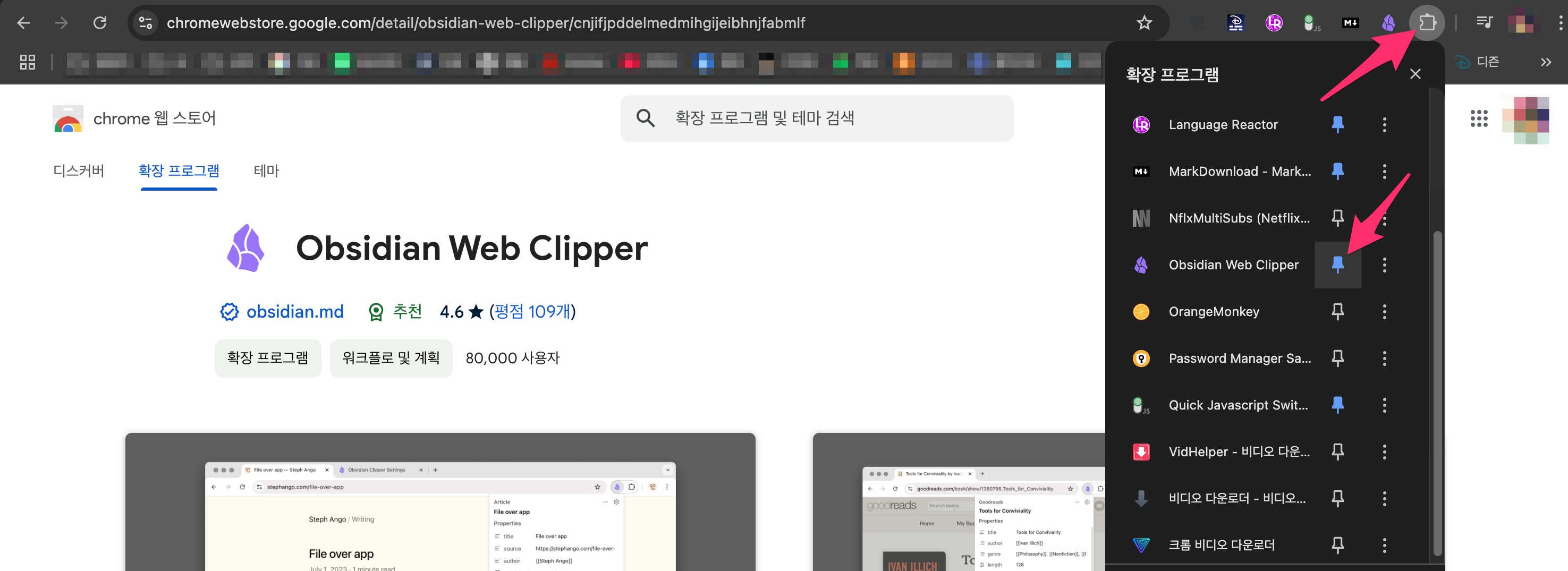Switch to the 디스커버 tab
The width and height of the screenshot is (1568, 571).
pyautogui.click(x=79, y=171)
